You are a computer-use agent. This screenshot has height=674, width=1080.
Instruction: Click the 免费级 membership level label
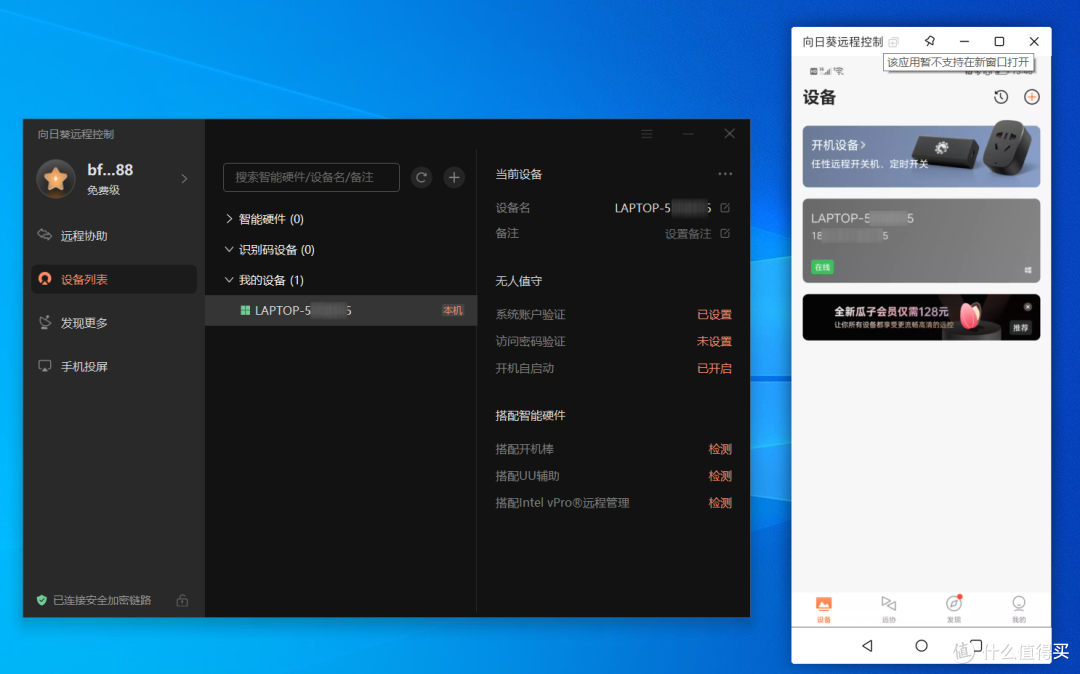pyautogui.click(x=103, y=191)
